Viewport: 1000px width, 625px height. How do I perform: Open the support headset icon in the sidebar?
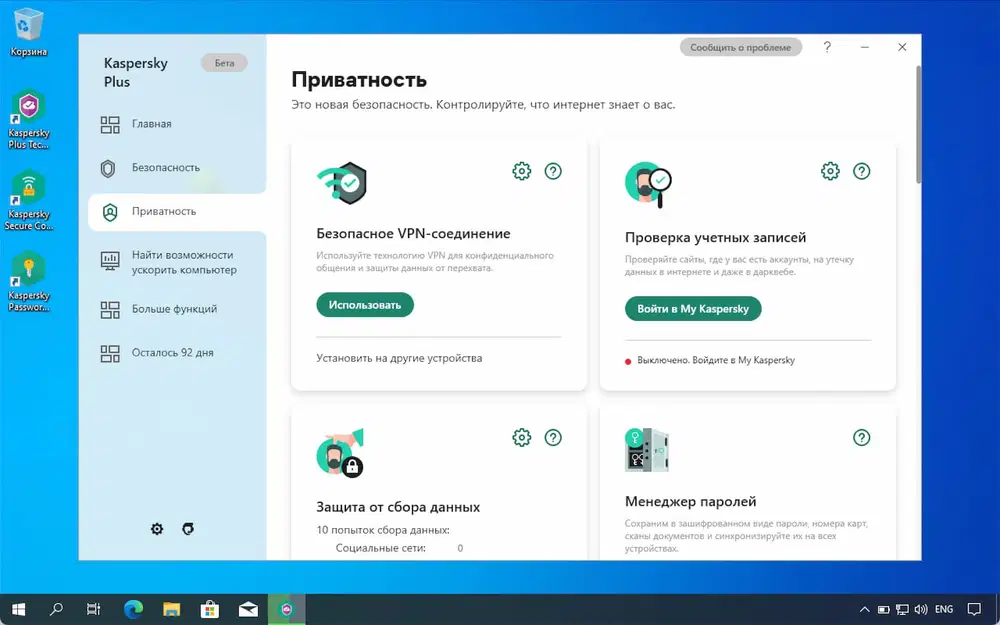[188, 529]
